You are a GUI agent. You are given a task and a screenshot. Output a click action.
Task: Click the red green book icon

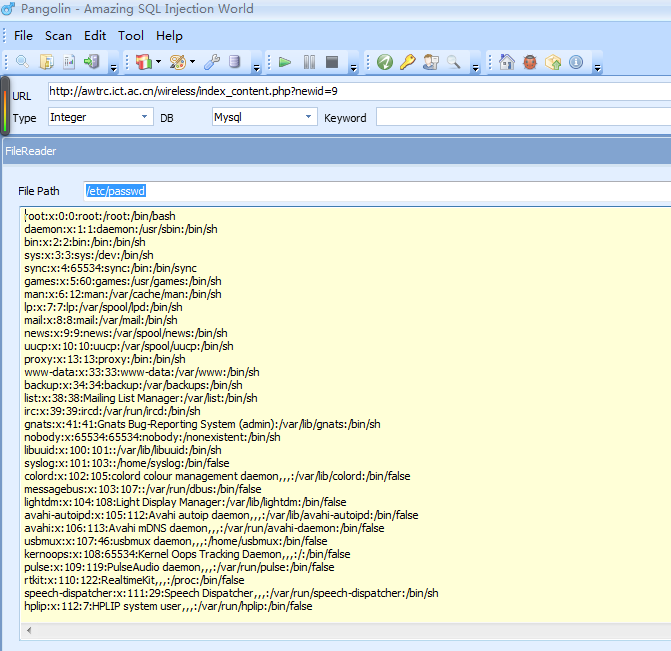pos(144,62)
